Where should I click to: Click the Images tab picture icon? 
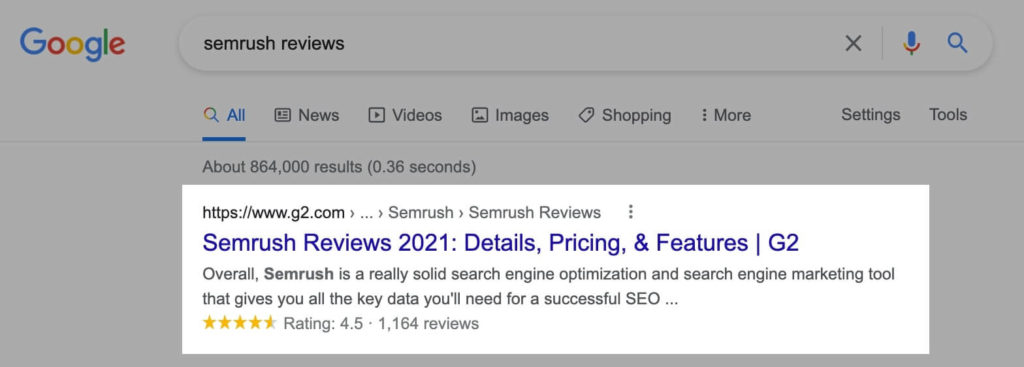point(479,116)
